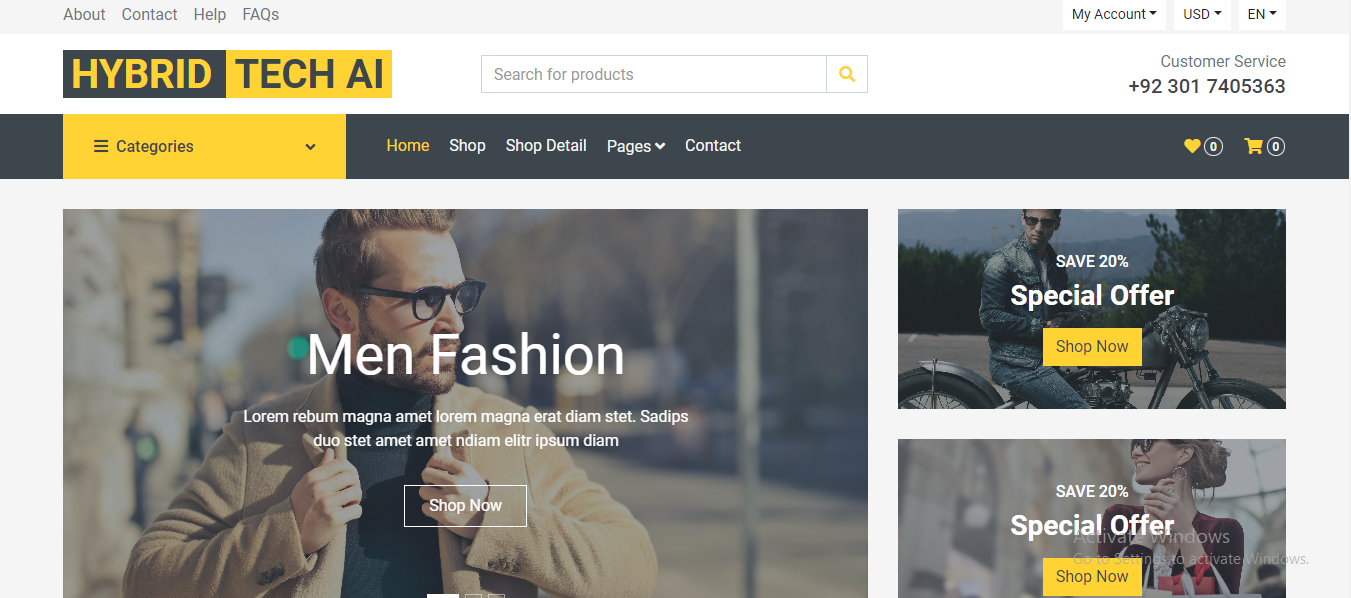Open the woman special offer image
The image size is (1351, 598).
(x=1092, y=518)
